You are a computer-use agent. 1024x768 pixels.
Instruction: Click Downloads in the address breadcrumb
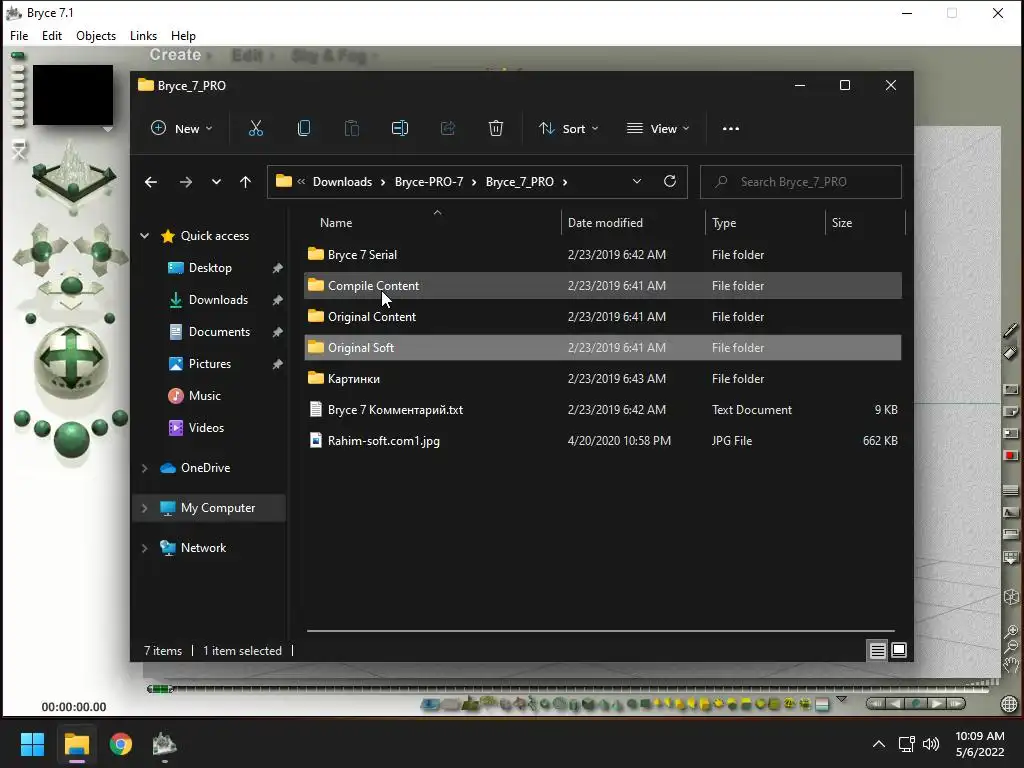(342, 182)
